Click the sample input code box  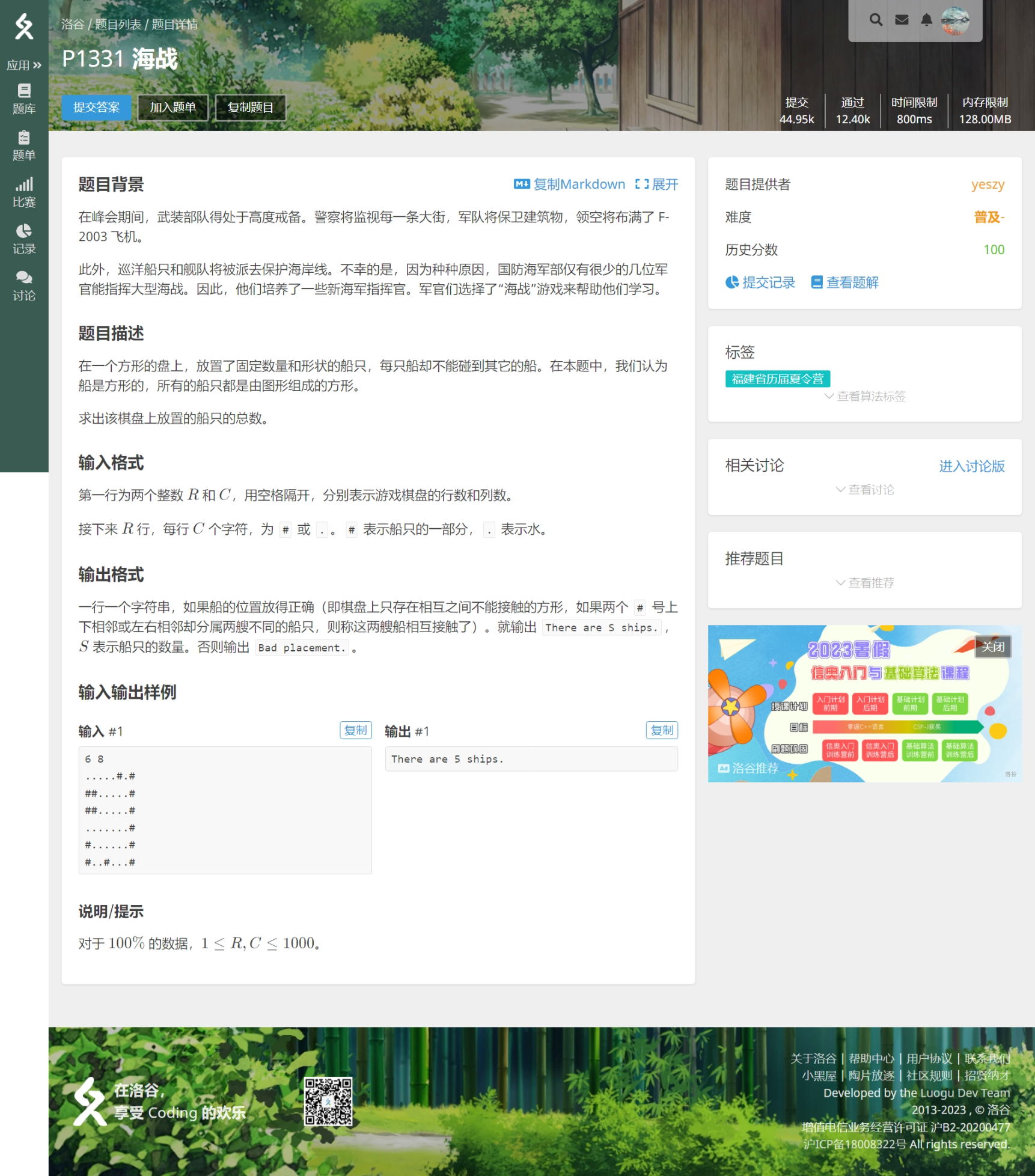[x=225, y=810]
